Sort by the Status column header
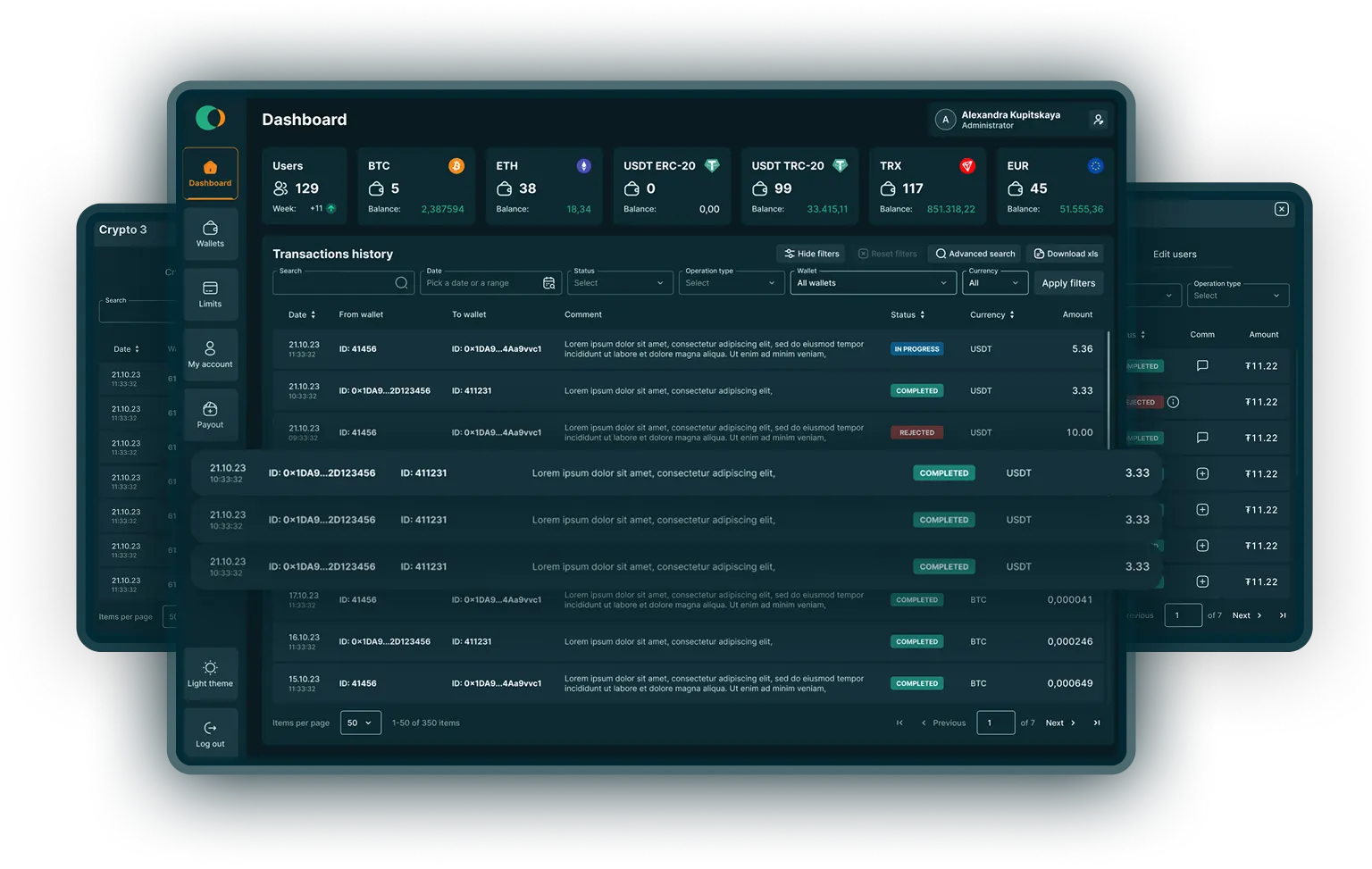This screenshot has width=1372, height=869. (908, 314)
